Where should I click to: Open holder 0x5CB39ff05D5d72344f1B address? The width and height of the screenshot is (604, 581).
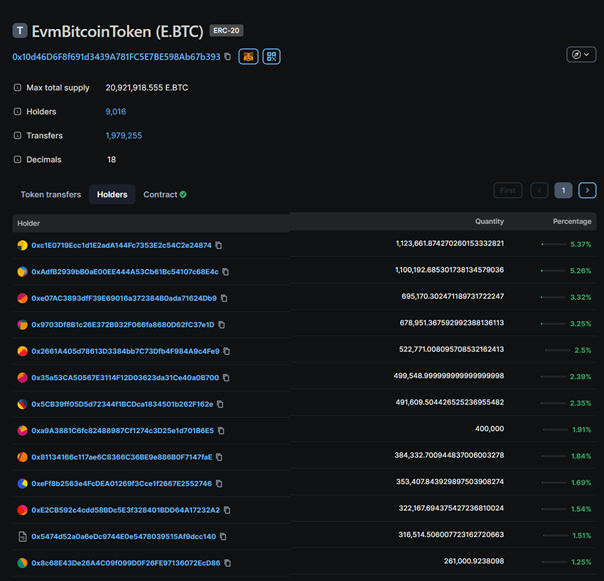[122, 404]
